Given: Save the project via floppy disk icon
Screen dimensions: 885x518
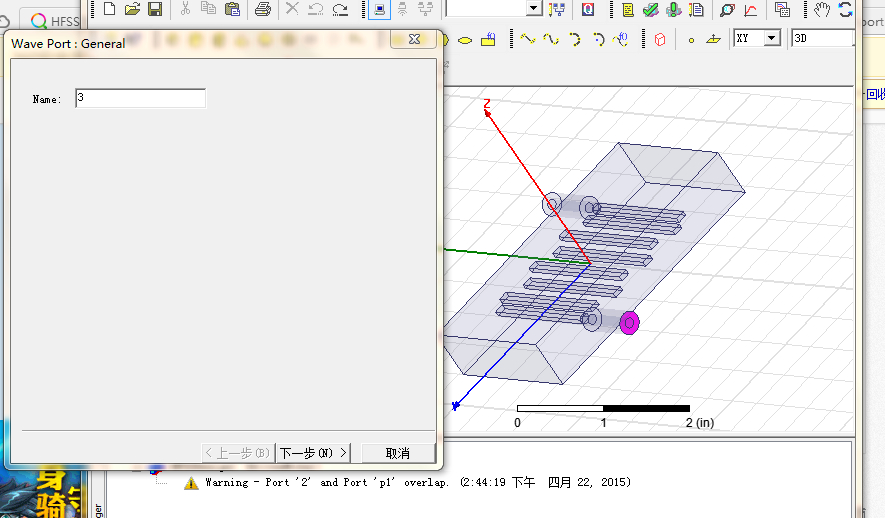Looking at the screenshot, I should (x=155, y=9).
